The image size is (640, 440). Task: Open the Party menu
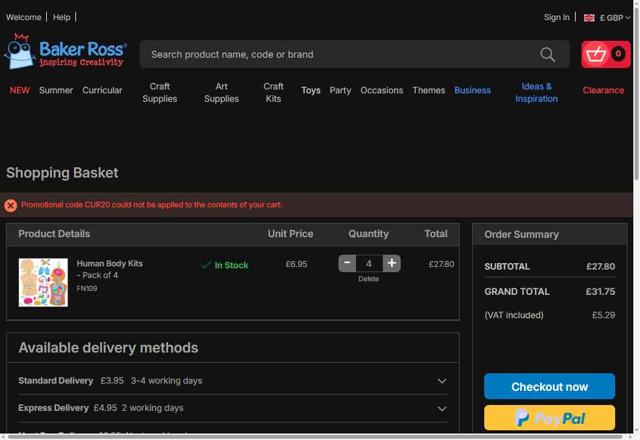click(340, 90)
